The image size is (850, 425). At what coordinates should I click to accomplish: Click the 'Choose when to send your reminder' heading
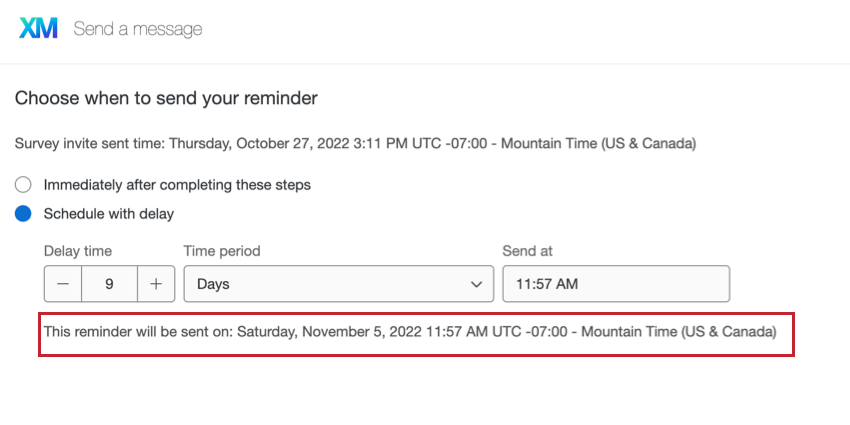click(166, 98)
